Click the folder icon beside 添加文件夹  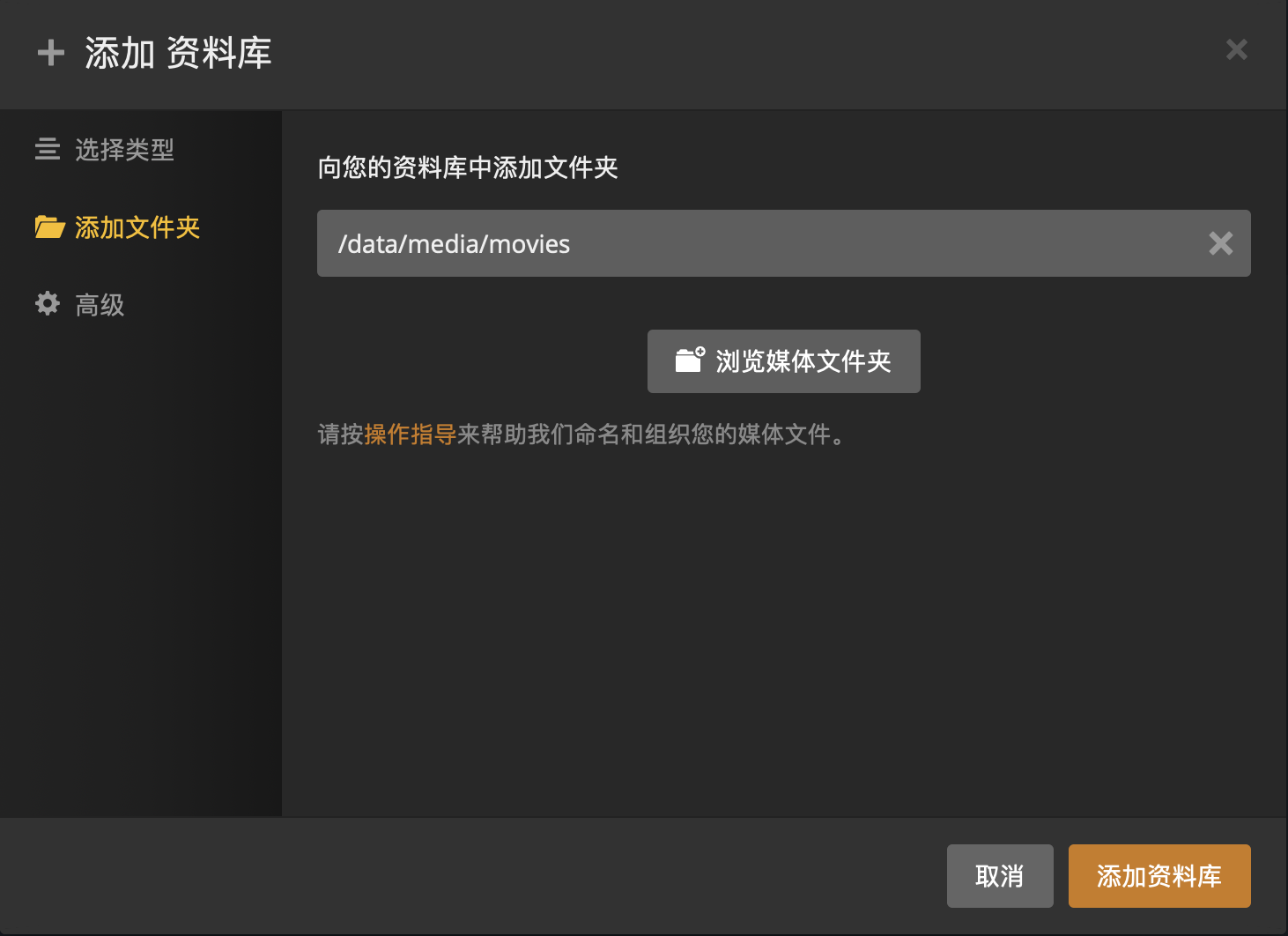coord(49,227)
